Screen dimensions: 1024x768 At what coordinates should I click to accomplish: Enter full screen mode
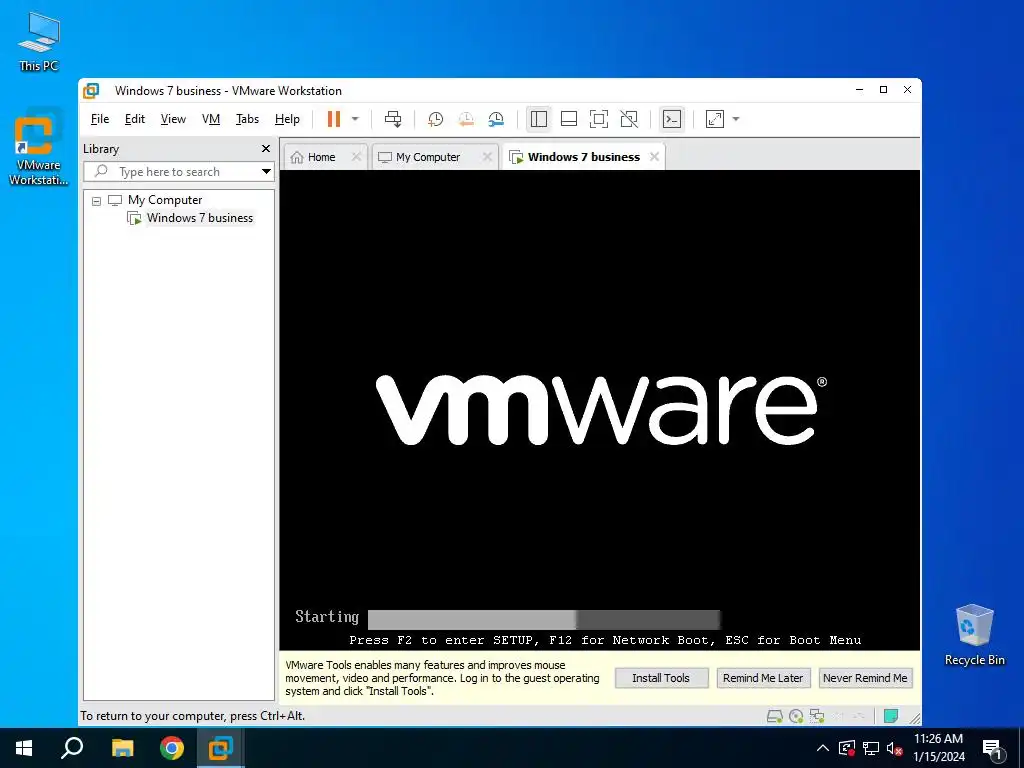pos(599,119)
